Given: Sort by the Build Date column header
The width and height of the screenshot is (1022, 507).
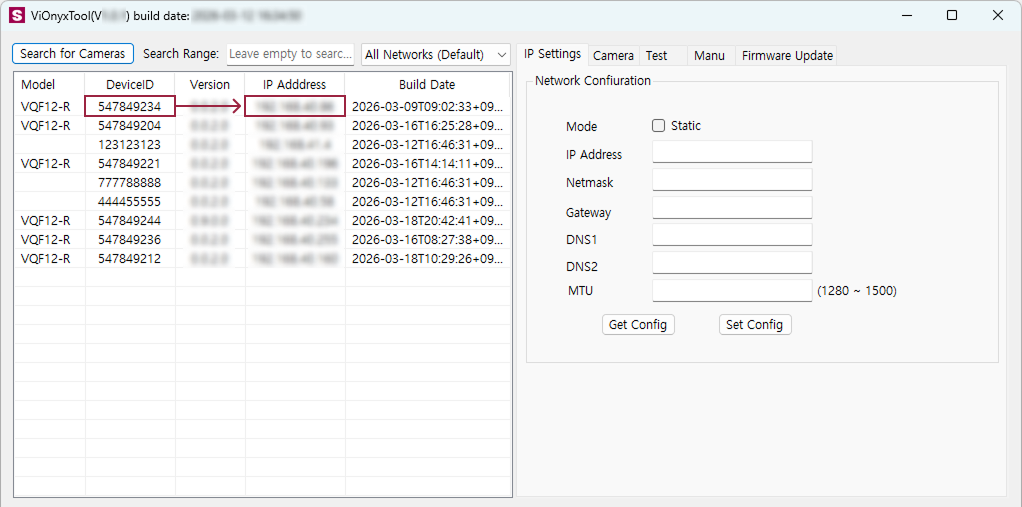Looking at the screenshot, I should pyautogui.click(x=426, y=85).
